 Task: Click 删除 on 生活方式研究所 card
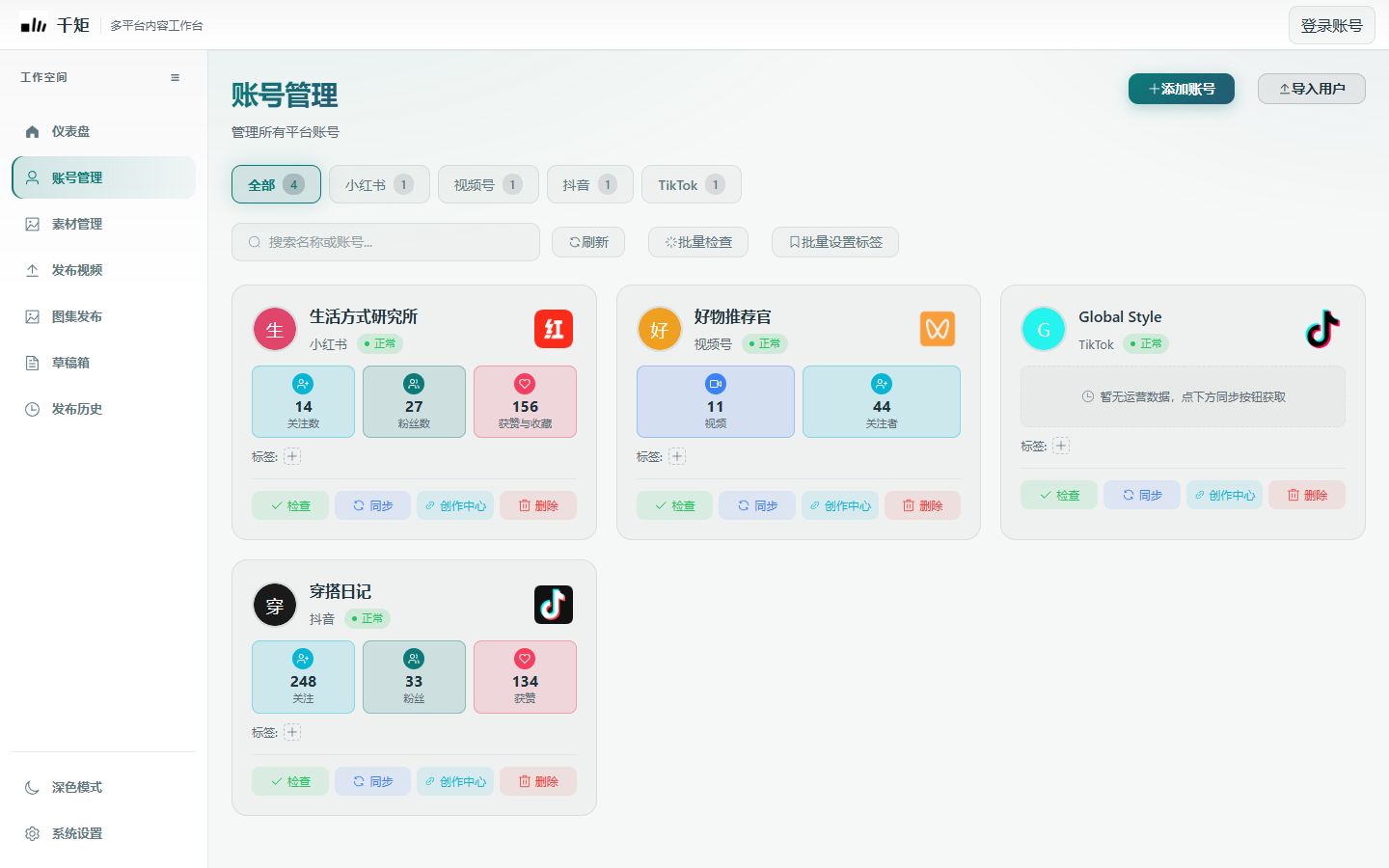538,505
